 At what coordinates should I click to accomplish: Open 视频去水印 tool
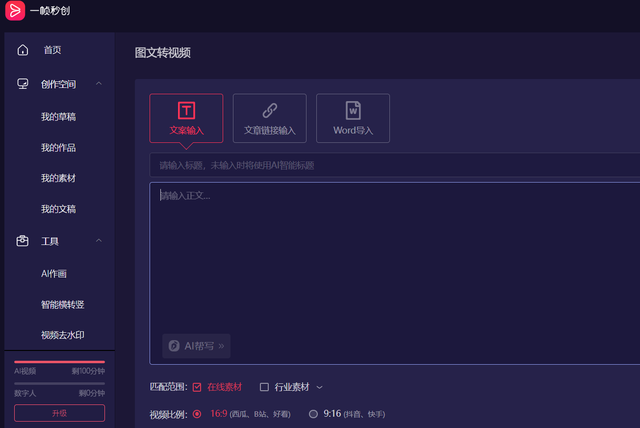pyautogui.click(x=62, y=335)
